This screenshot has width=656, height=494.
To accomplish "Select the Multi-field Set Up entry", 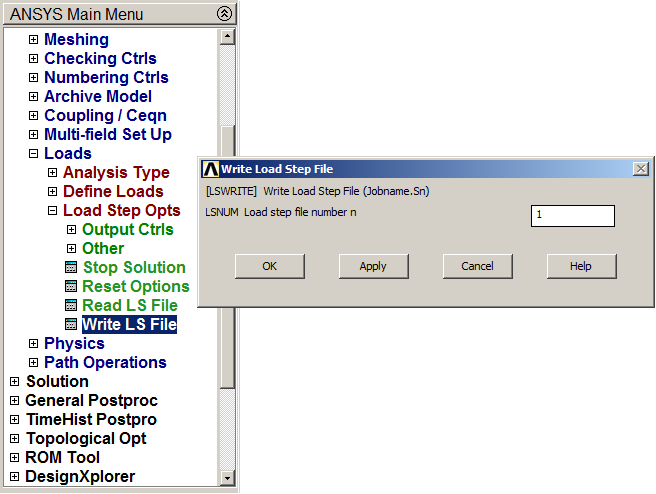I will (108, 135).
